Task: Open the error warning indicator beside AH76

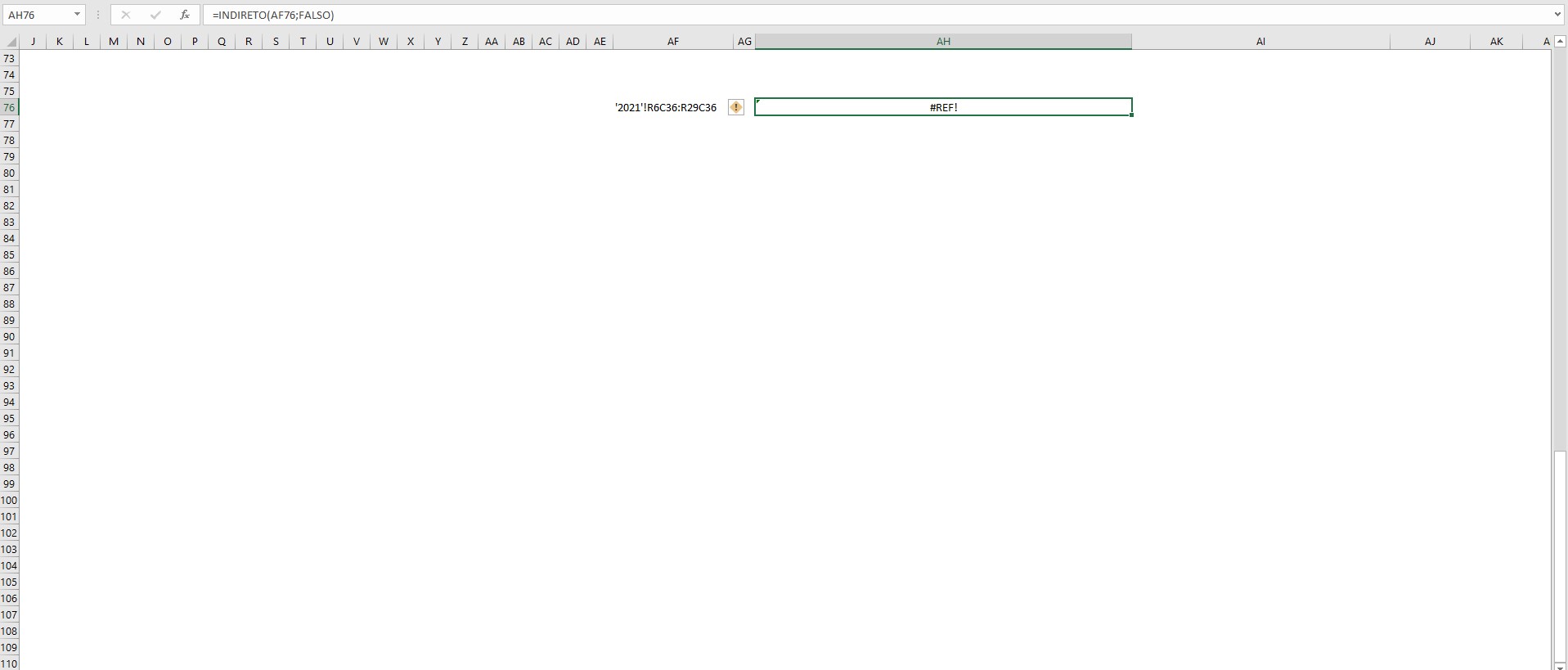Action: pos(736,107)
